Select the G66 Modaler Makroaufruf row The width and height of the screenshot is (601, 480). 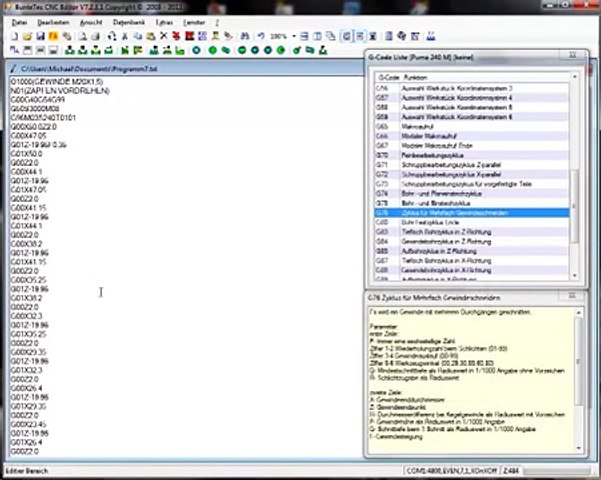[472, 136]
